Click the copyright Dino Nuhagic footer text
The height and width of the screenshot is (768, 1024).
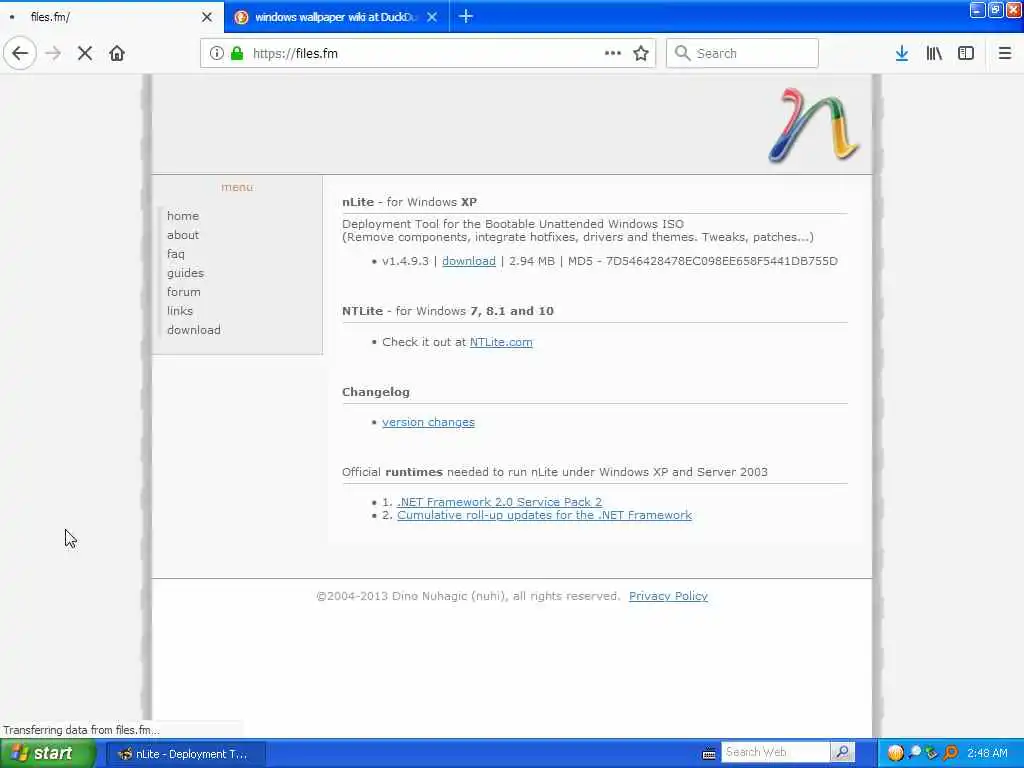(x=468, y=596)
